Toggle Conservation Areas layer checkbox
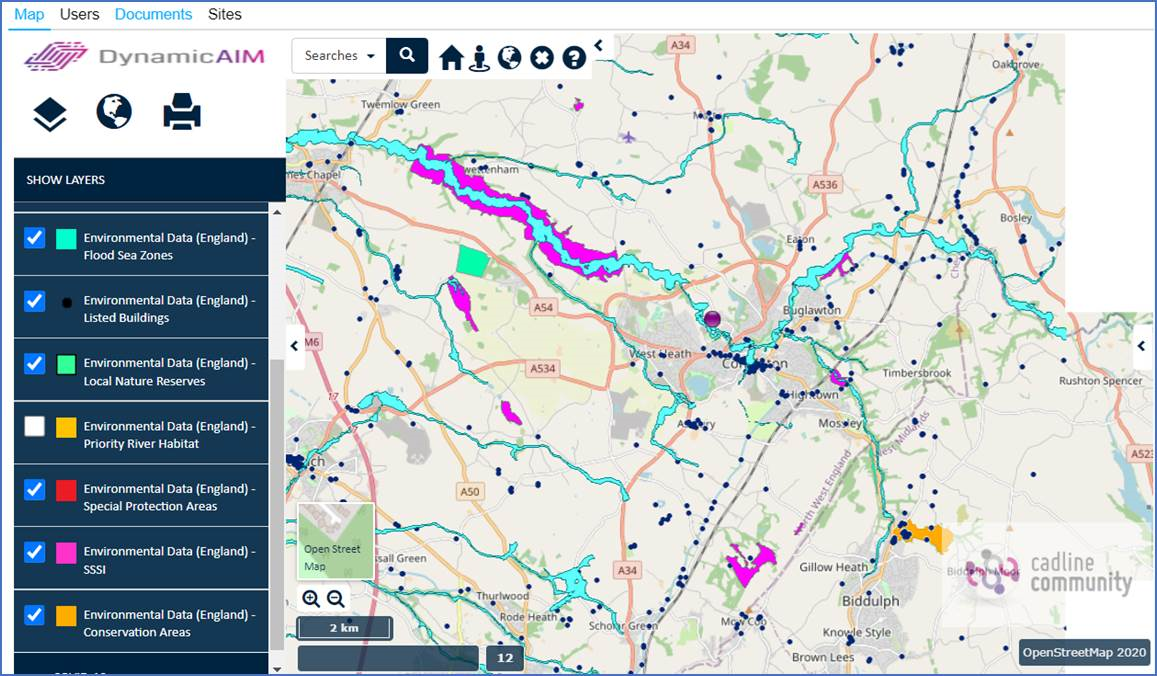 [35, 614]
